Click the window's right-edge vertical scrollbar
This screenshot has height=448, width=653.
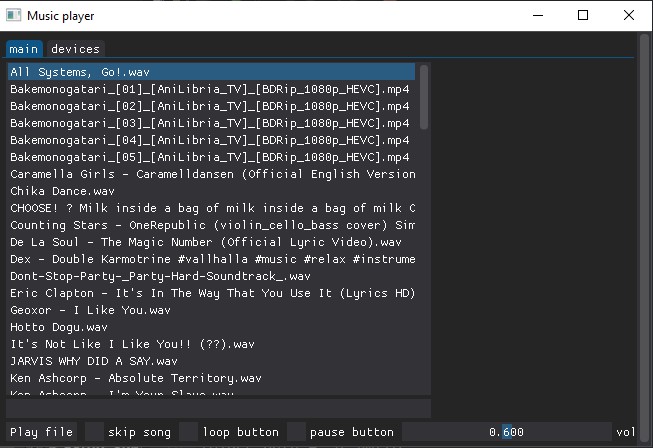tap(644, 237)
